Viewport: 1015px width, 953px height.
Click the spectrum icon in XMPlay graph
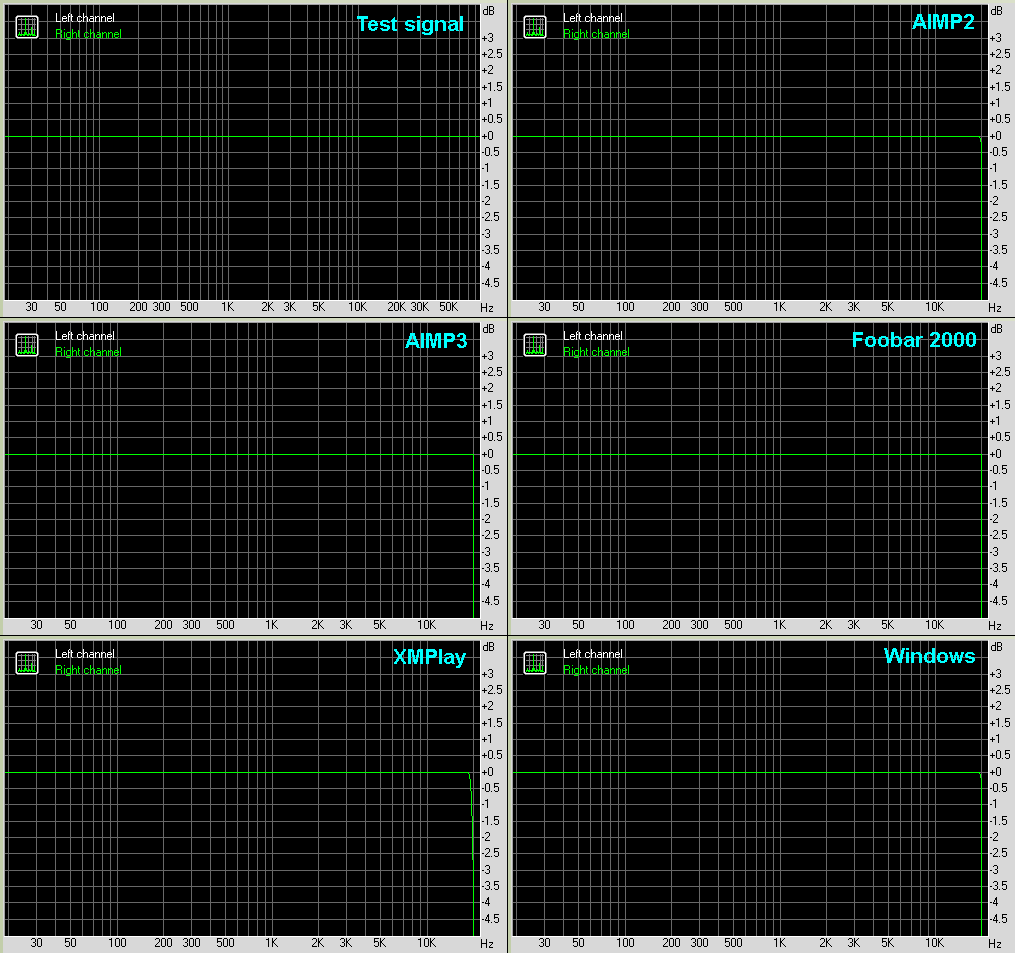27,663
